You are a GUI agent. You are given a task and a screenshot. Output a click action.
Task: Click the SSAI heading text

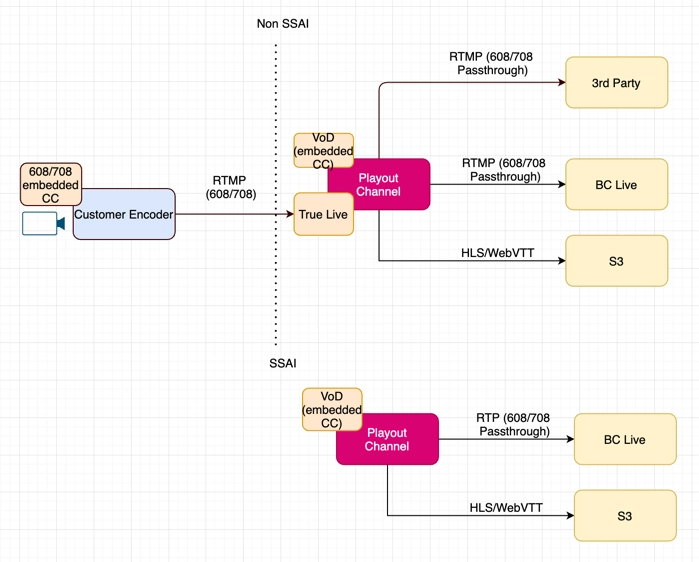[283, 363]
